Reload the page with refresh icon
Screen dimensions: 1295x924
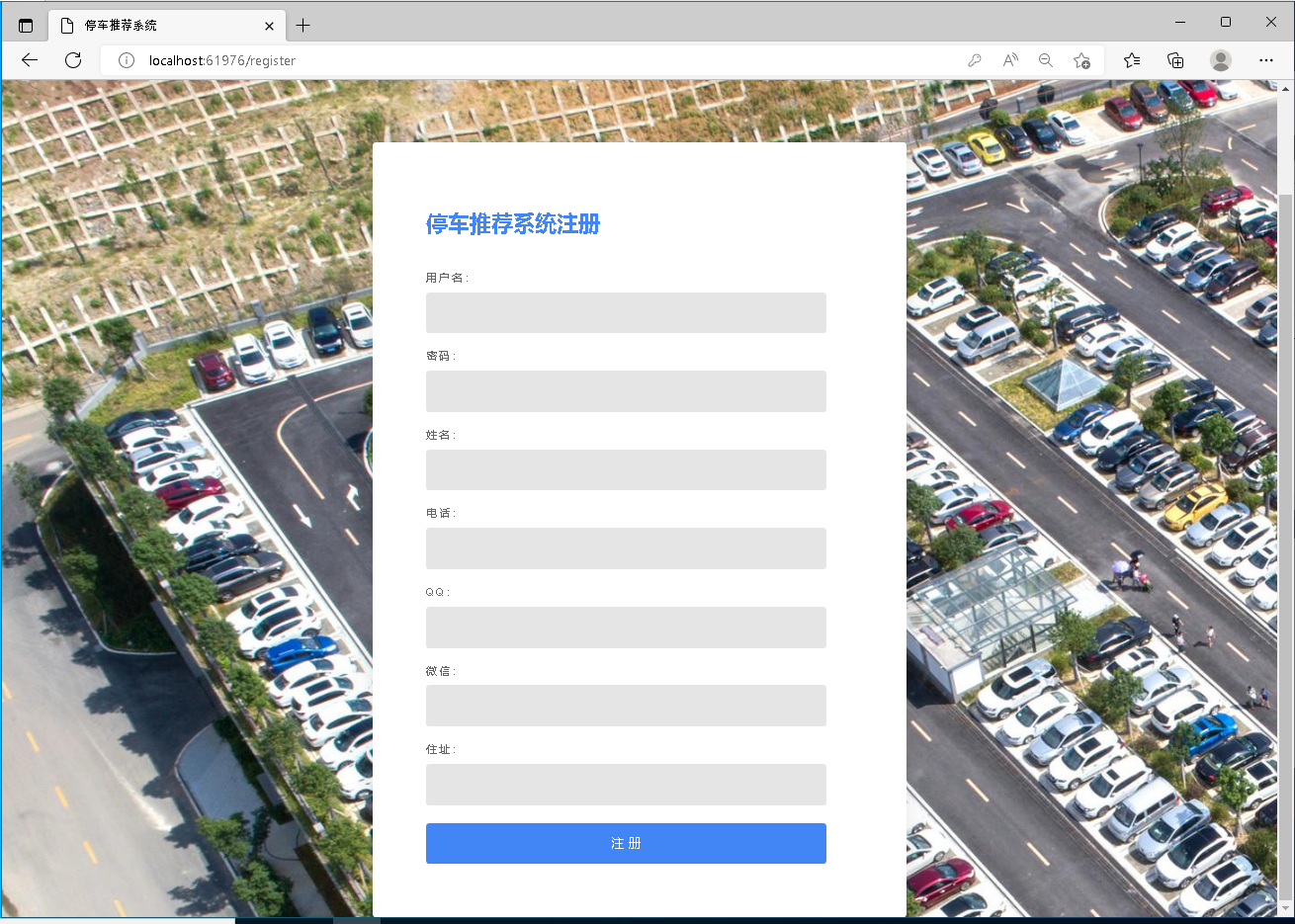coord(73,60)
